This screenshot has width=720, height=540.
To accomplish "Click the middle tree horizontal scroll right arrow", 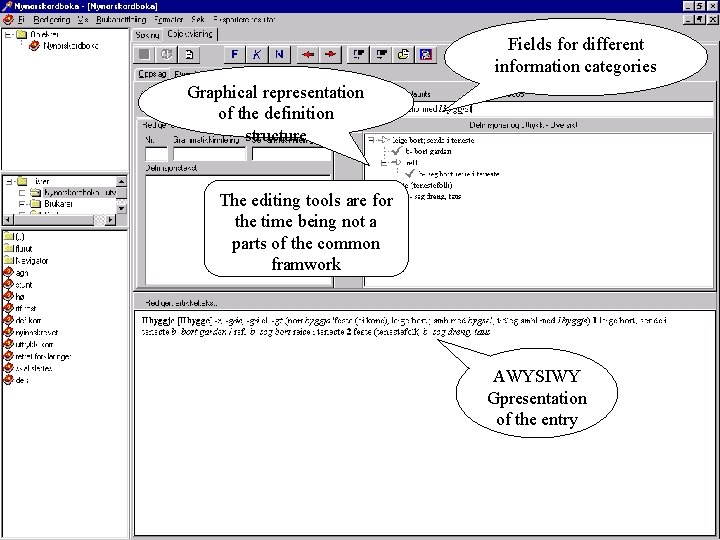I will pos(110,219).
